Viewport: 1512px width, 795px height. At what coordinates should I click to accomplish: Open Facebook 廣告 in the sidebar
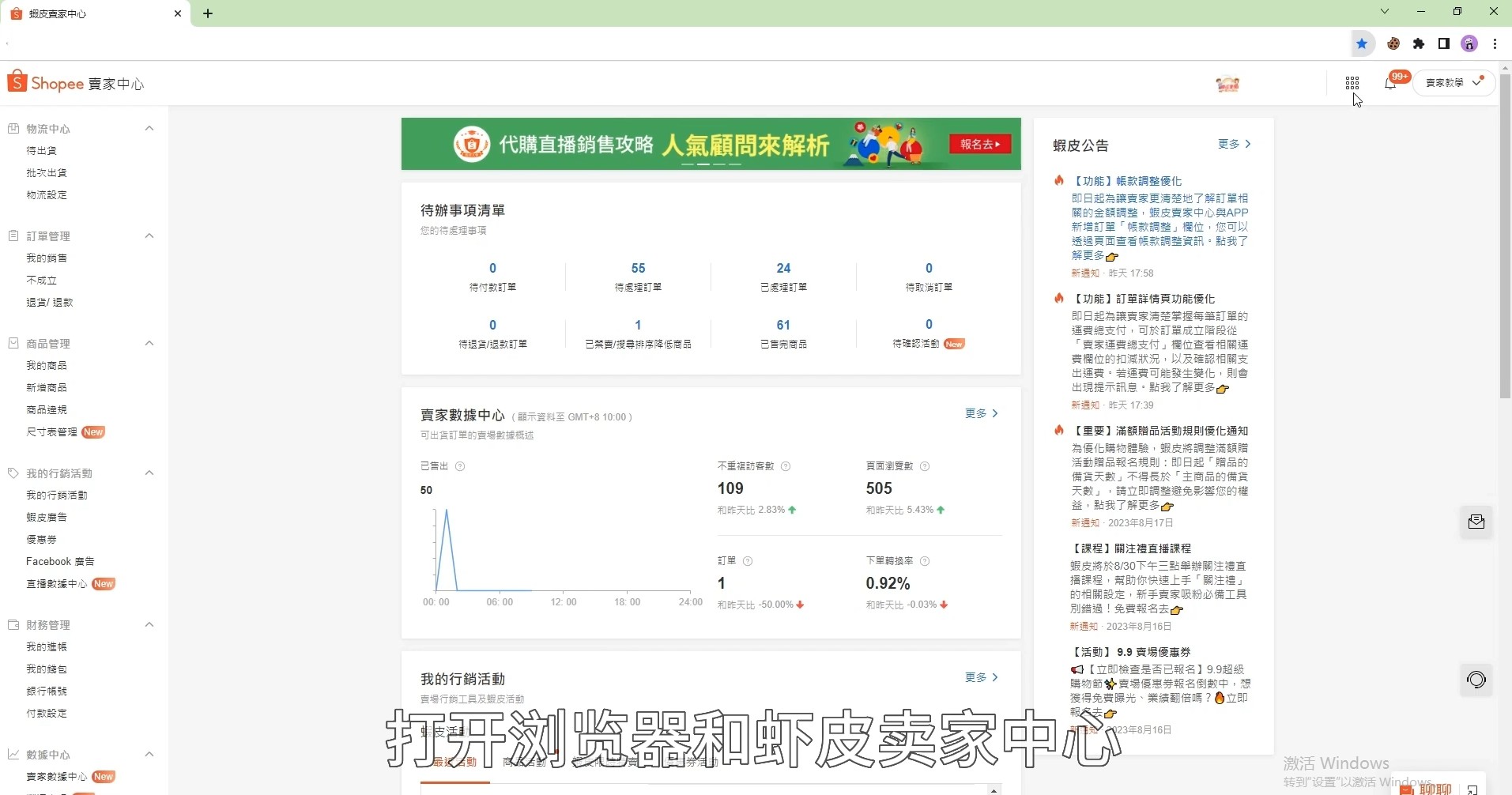tap(60, 561)
